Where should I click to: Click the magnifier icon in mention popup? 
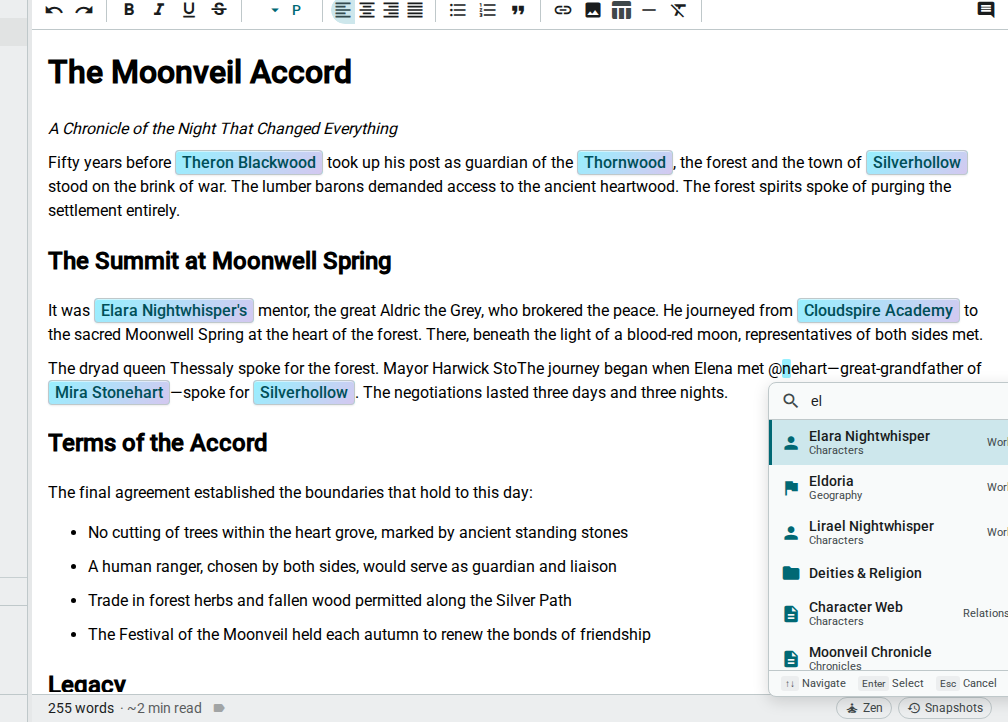(x=790, y=401)
